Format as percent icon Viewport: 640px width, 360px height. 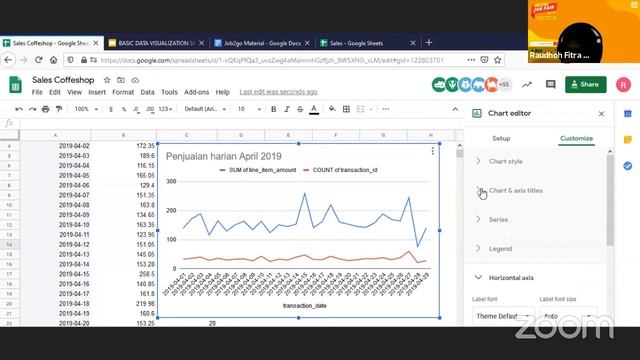pos(124,109)
